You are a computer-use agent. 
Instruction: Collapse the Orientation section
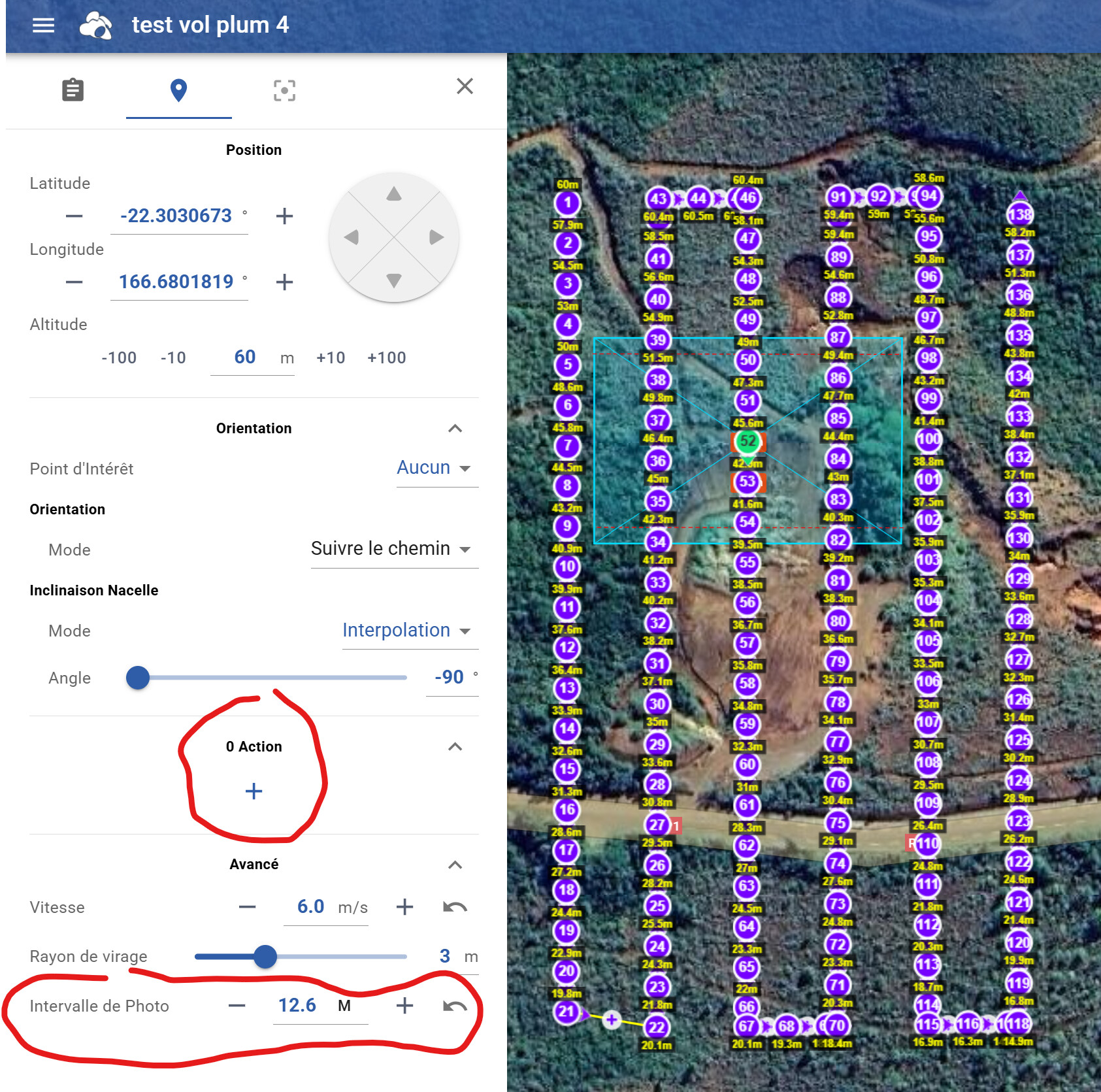coord(455,429)
